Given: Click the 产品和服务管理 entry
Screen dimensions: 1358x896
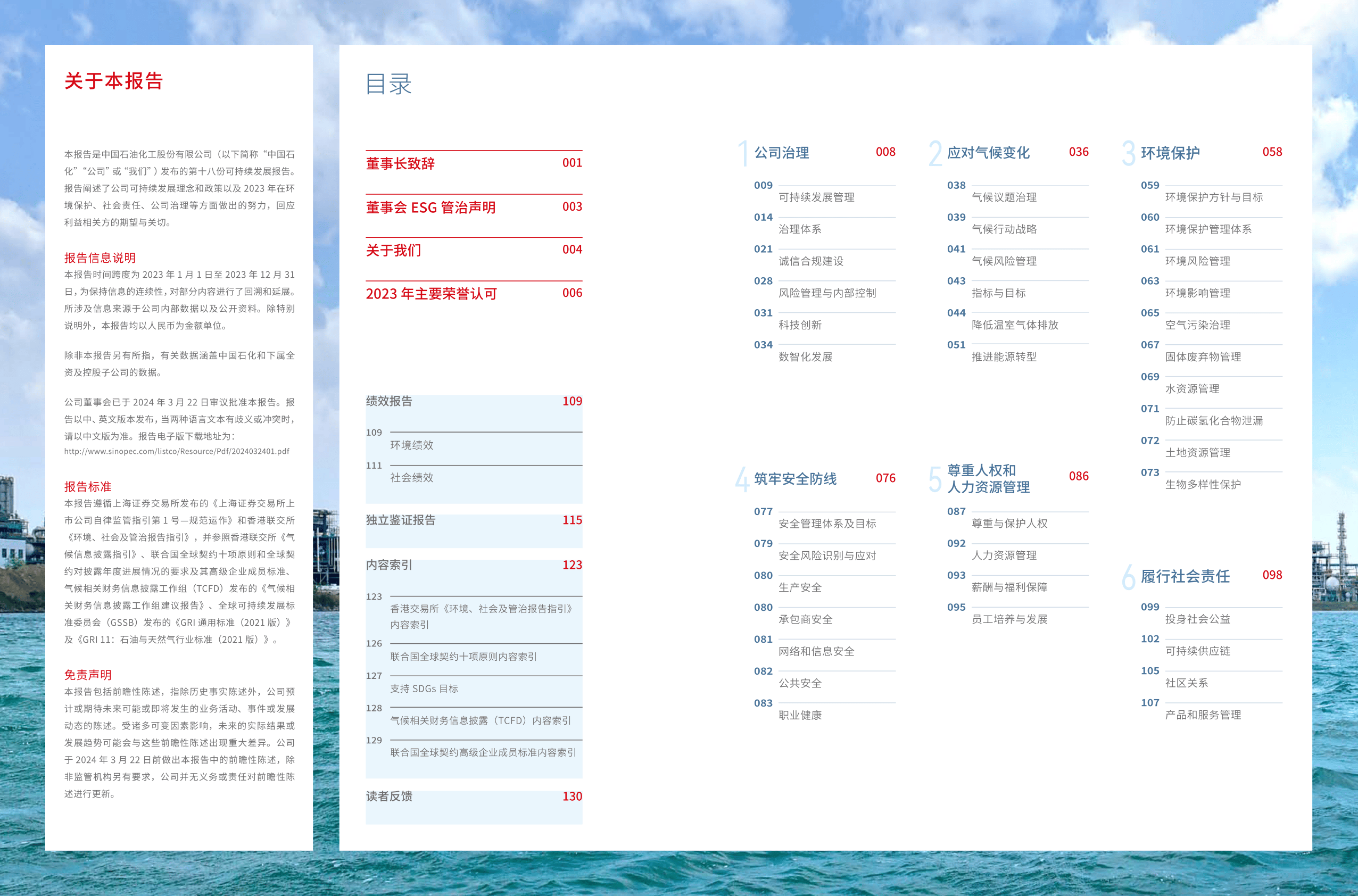Looking at the screenshot, I should (1203, 716).
